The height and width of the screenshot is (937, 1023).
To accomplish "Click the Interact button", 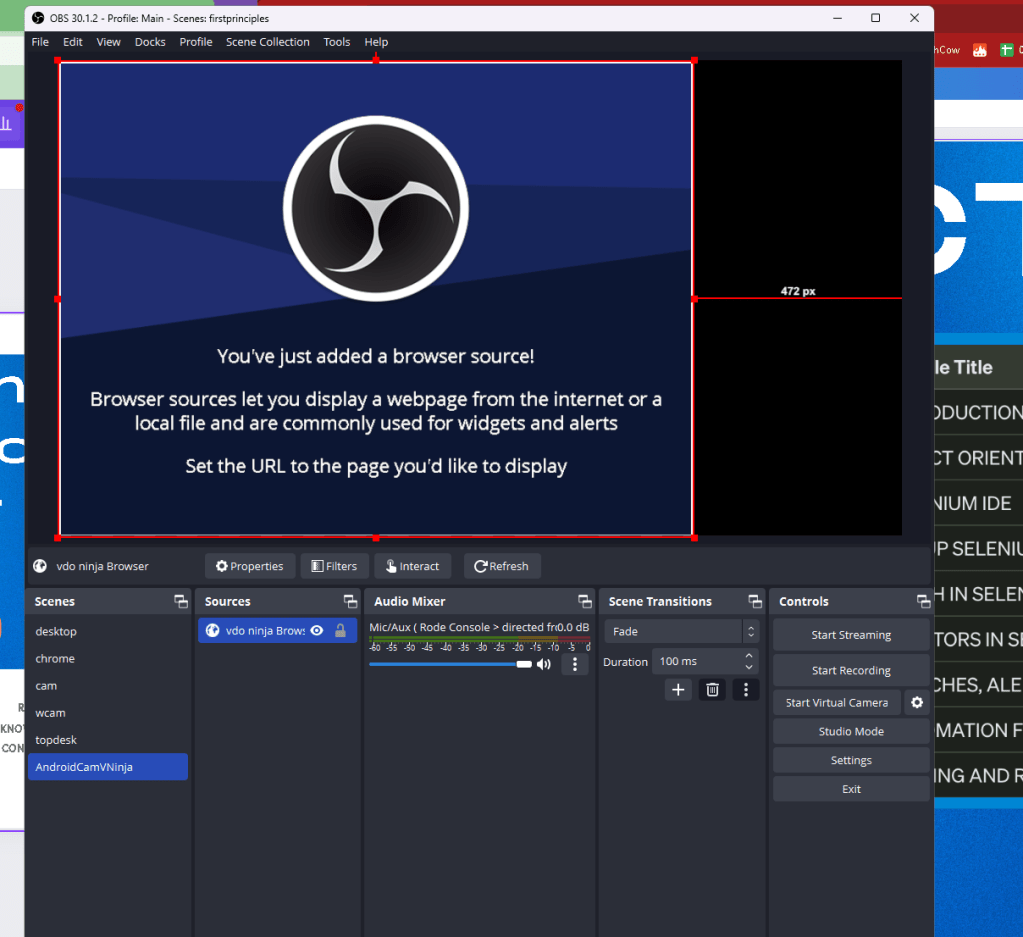I will pyautogui.click(x=412, y=566).
